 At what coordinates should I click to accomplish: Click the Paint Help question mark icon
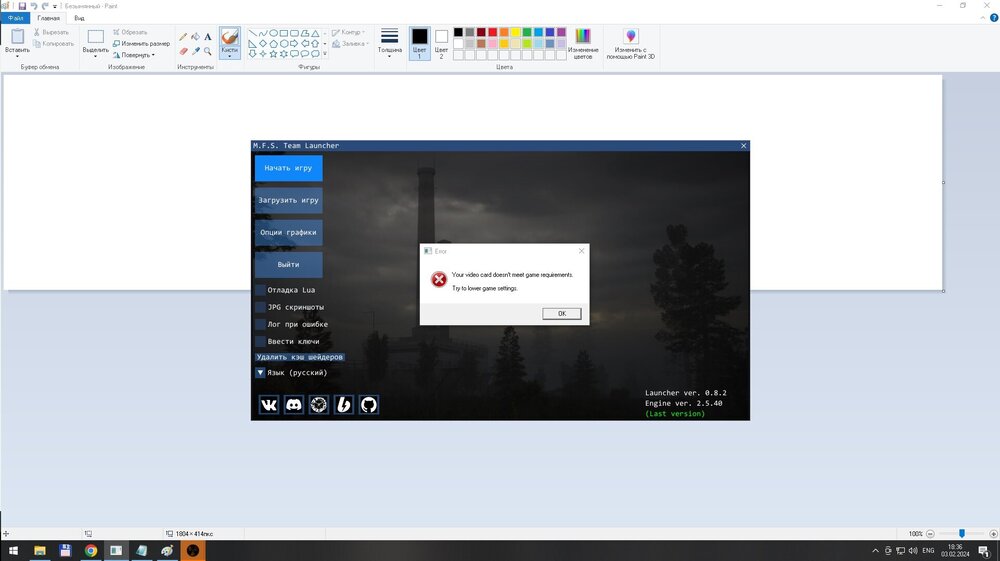994,18
